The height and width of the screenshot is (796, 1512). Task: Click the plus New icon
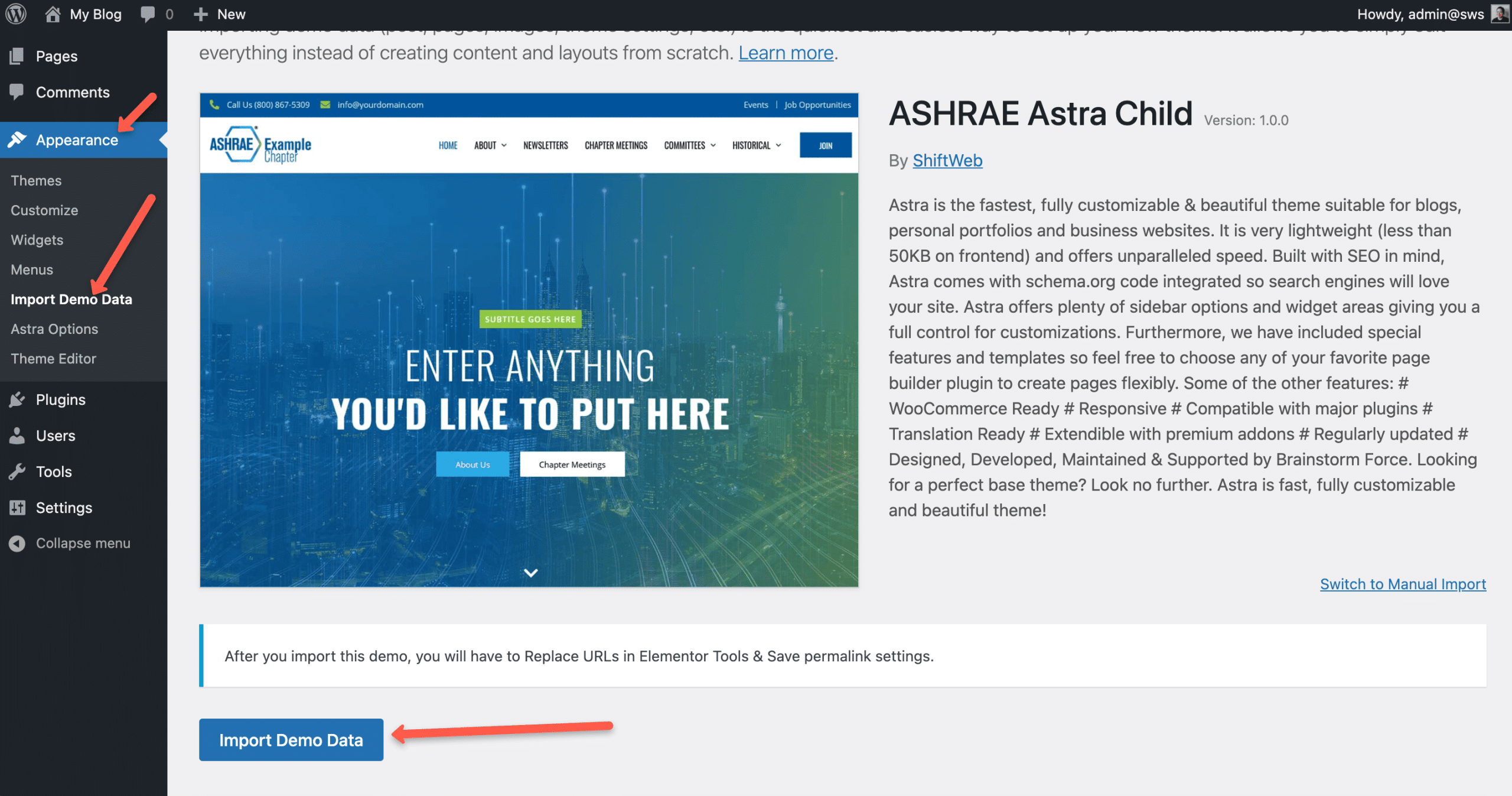(x=201, y=14)
